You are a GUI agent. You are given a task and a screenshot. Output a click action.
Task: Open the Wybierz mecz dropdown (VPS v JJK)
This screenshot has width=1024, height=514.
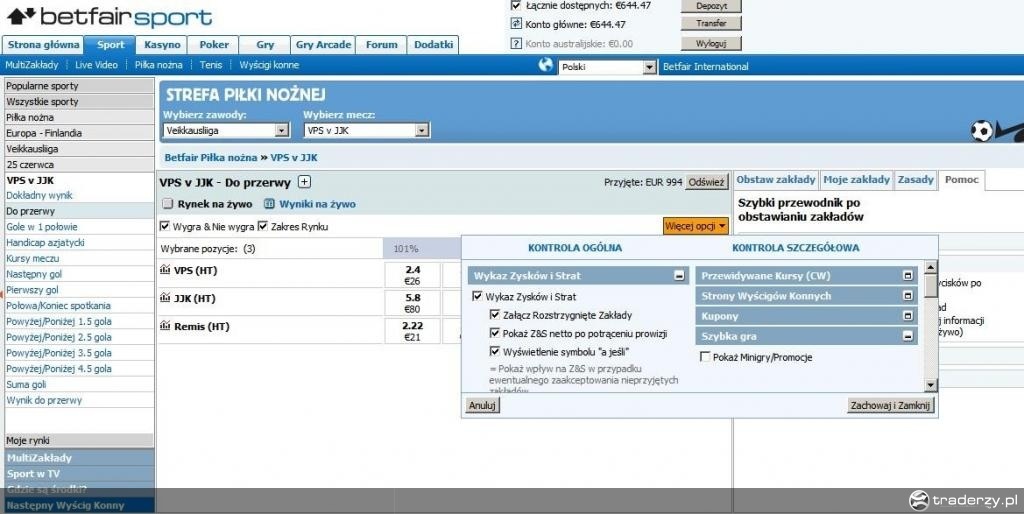click(366, 131)
